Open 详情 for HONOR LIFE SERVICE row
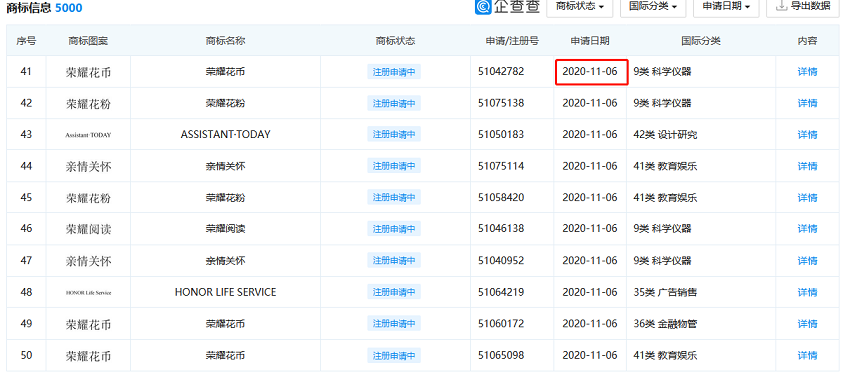This screenshot has width=850, height=377. 807,292
